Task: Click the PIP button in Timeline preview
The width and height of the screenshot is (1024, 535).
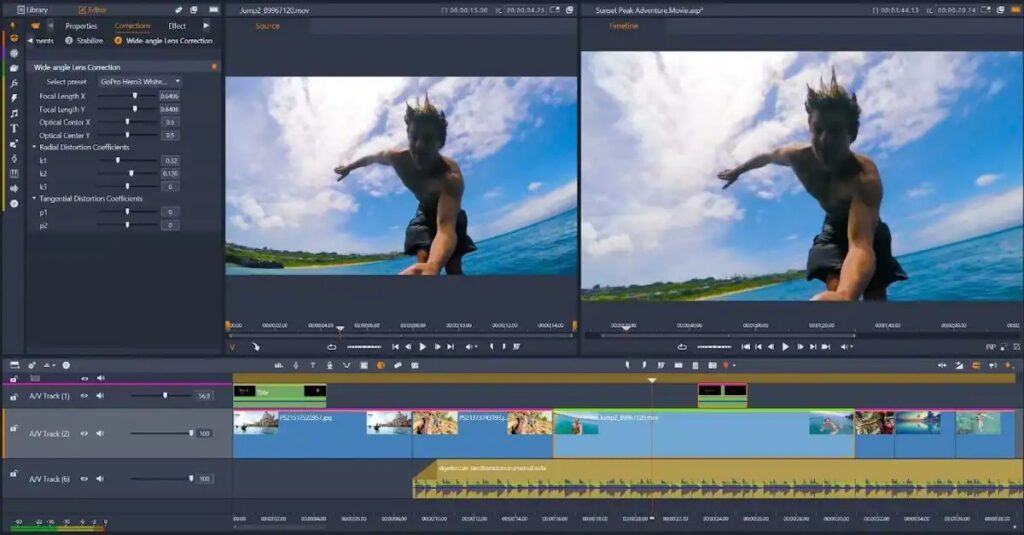Action: coord(991,347)
